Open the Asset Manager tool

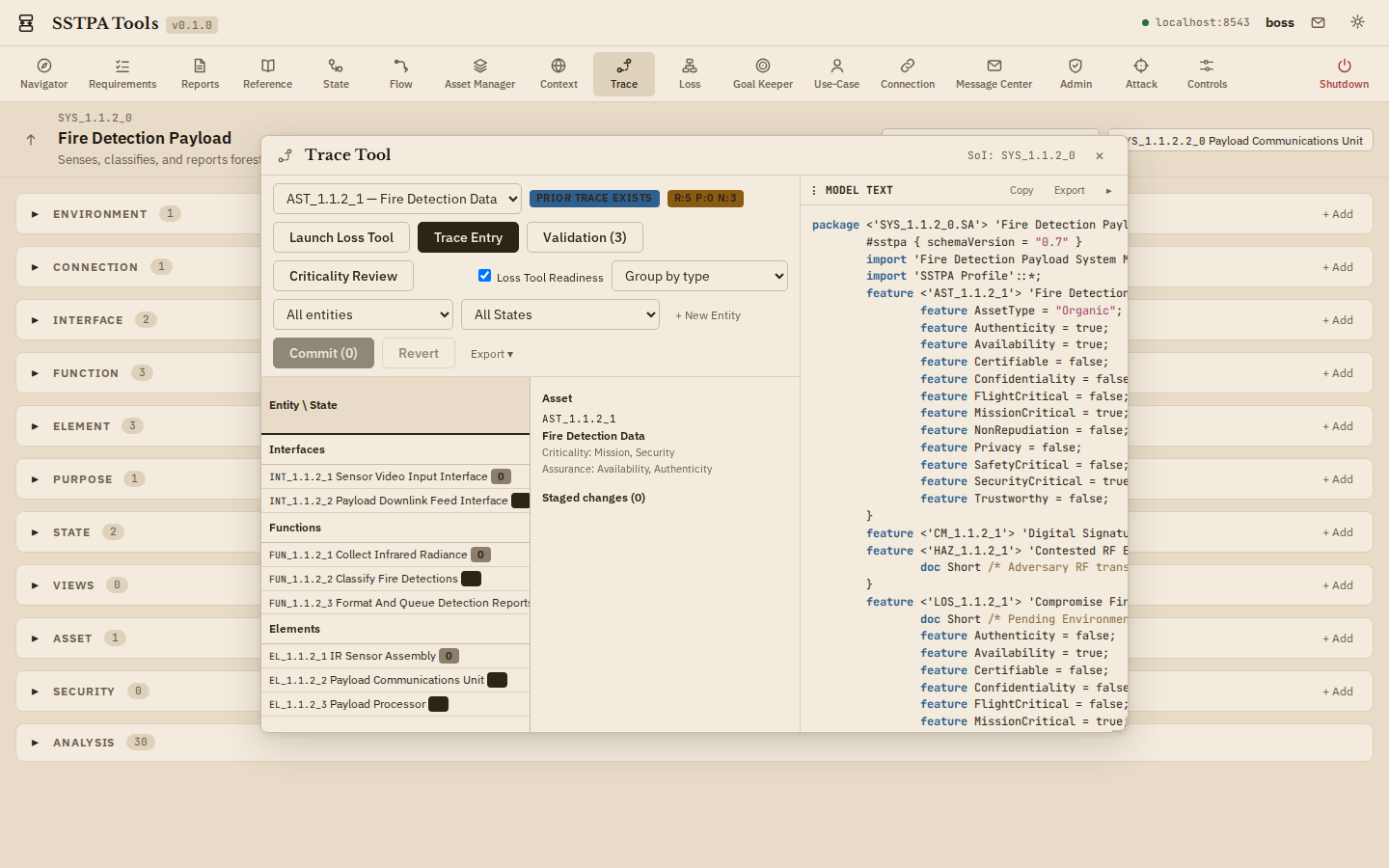tap(480, 74)
